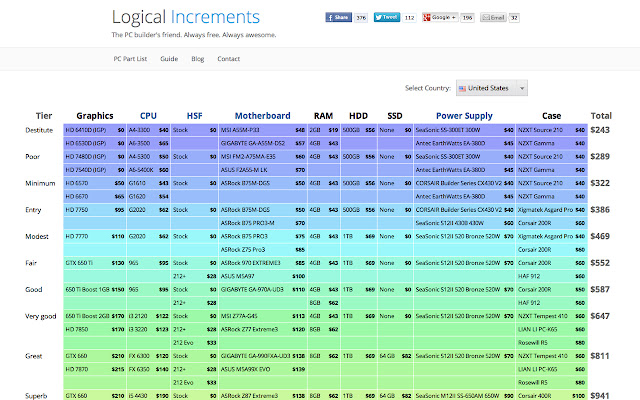Click the Destitute tier label

click(x=39, y=130)
